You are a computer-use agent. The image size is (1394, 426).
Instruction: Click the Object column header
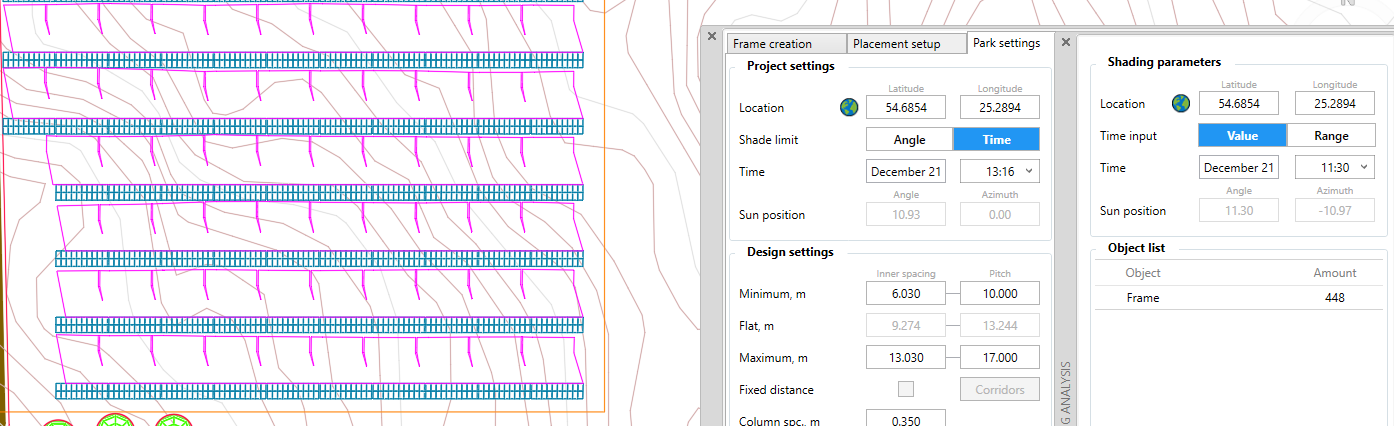[1143, 272]
